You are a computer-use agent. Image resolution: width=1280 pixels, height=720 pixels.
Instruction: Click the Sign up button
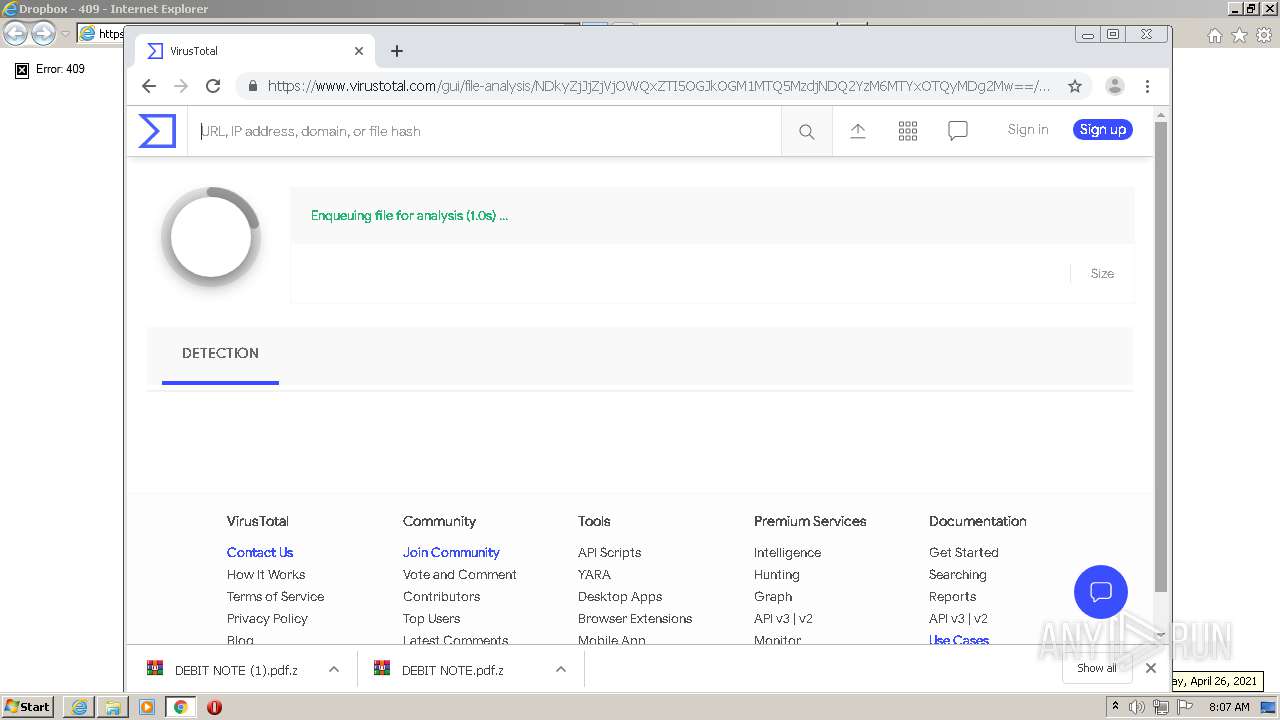point(1102,130)
